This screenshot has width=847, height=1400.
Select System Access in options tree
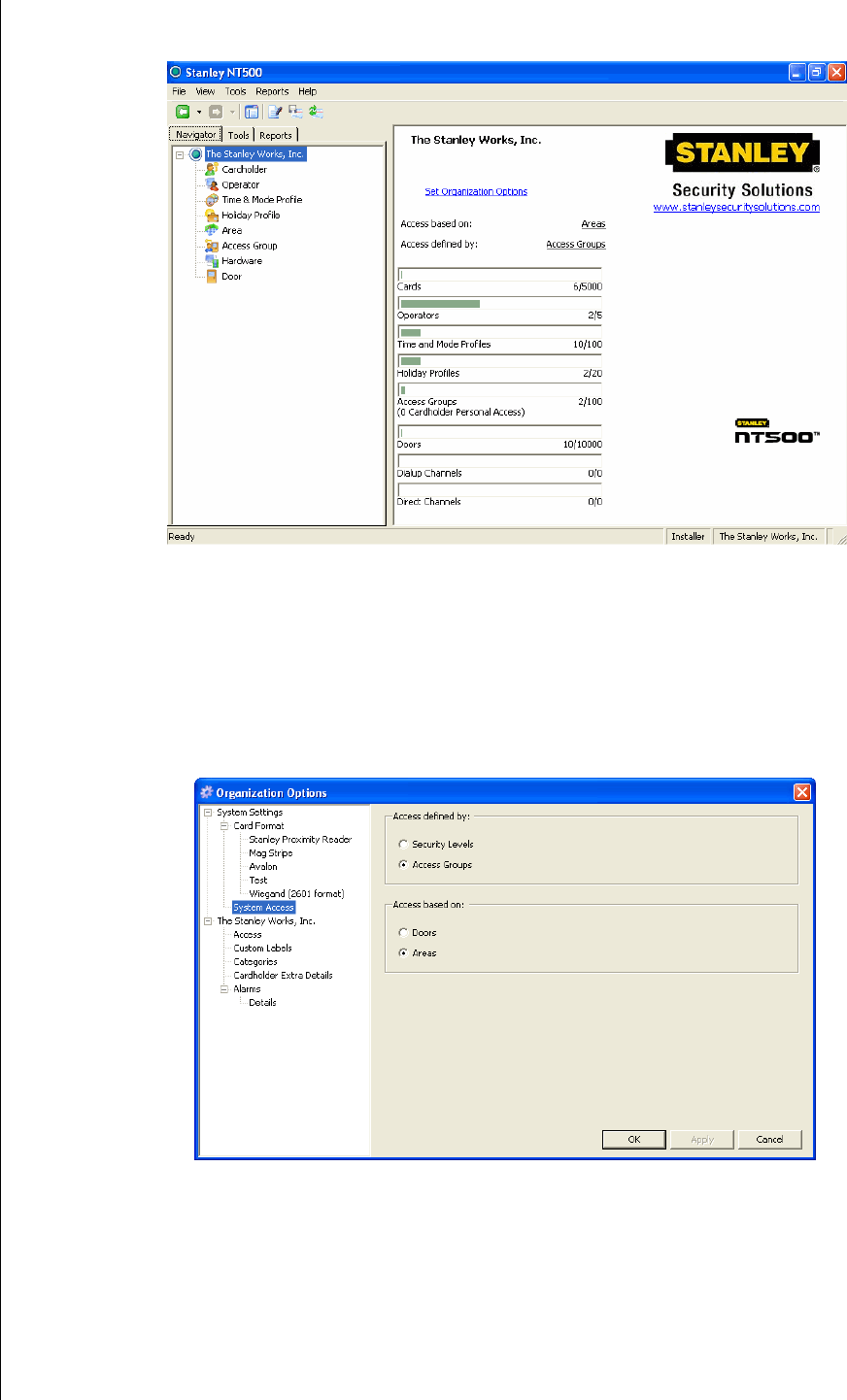[264, 908]
